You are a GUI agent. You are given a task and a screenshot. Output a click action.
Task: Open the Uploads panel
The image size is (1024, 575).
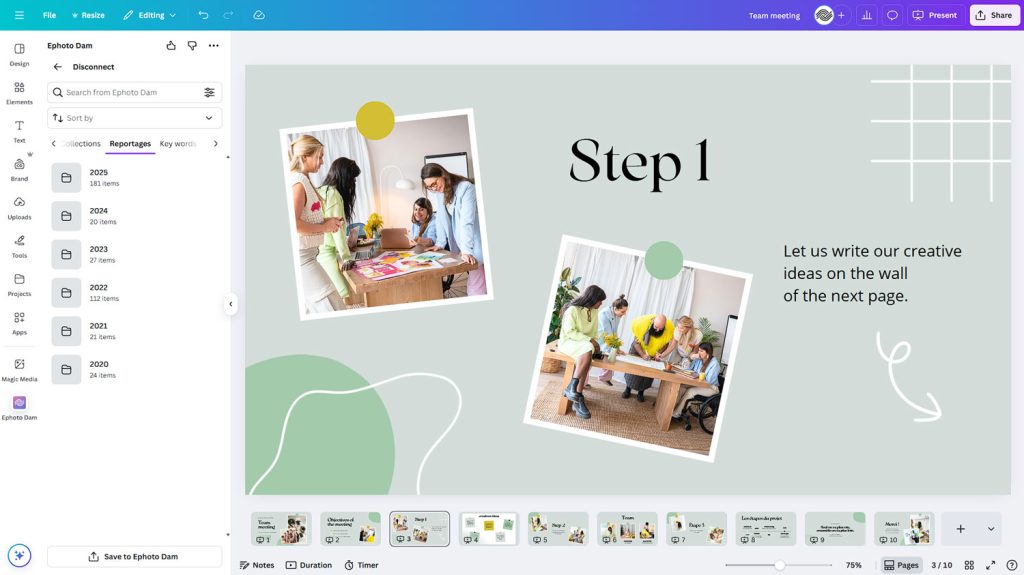tap(19, 207)
